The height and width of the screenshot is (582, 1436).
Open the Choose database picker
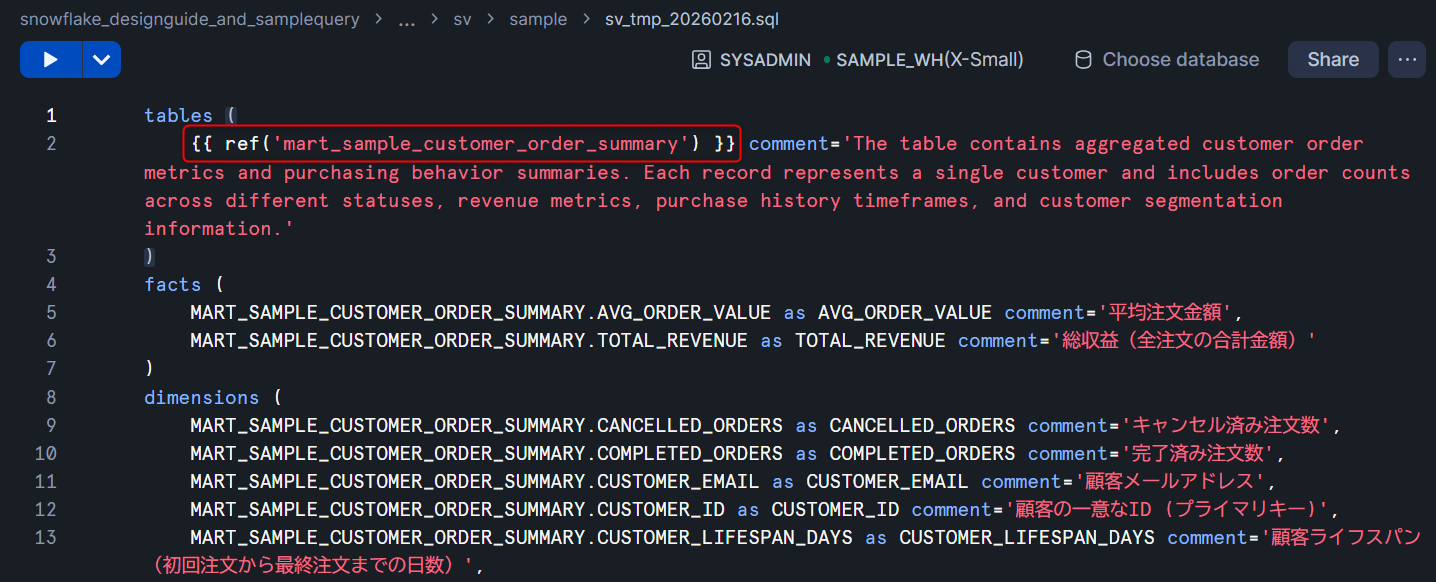(1167, 60)
